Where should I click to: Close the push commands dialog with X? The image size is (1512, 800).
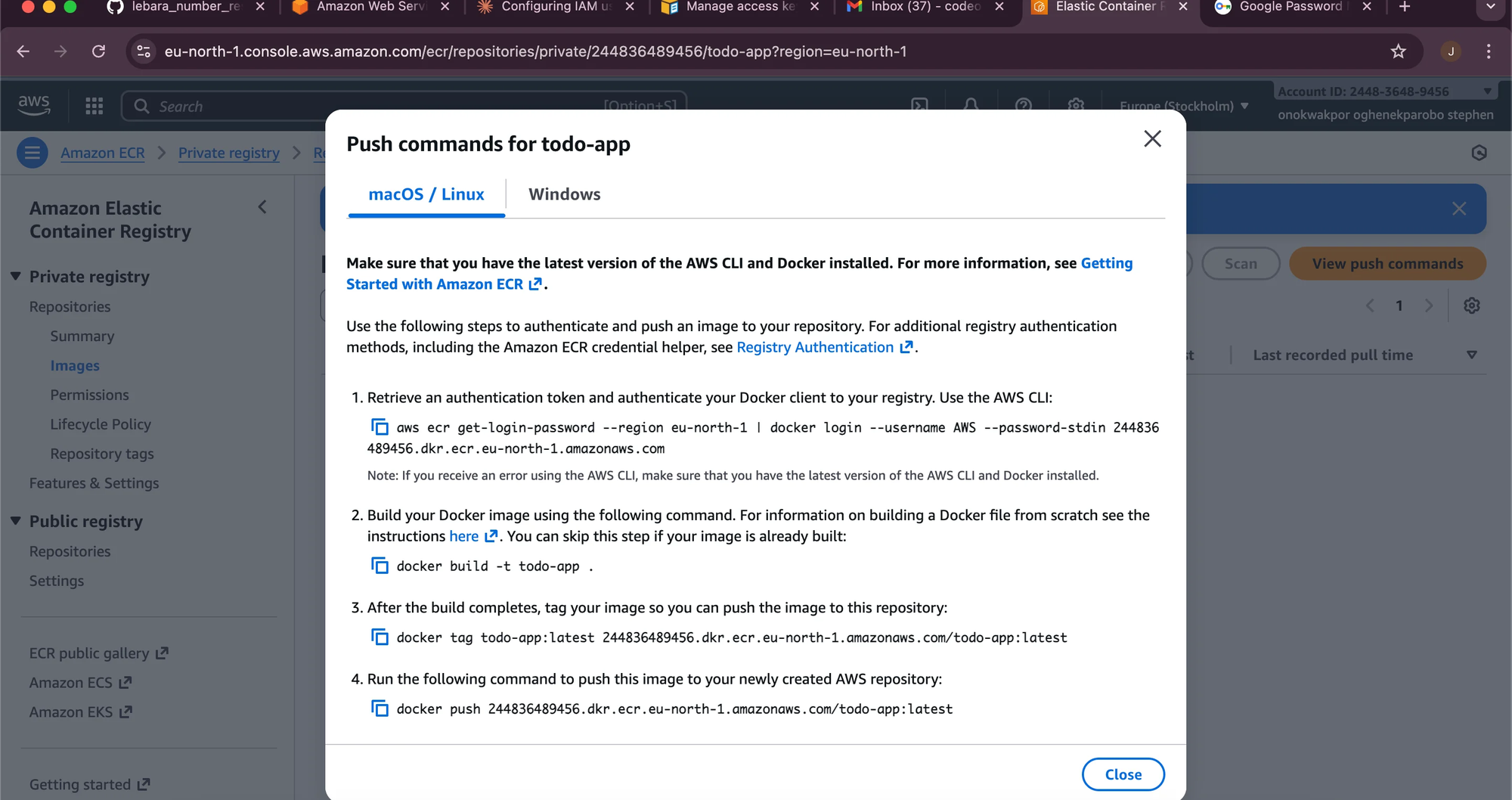pos(1152,139)
